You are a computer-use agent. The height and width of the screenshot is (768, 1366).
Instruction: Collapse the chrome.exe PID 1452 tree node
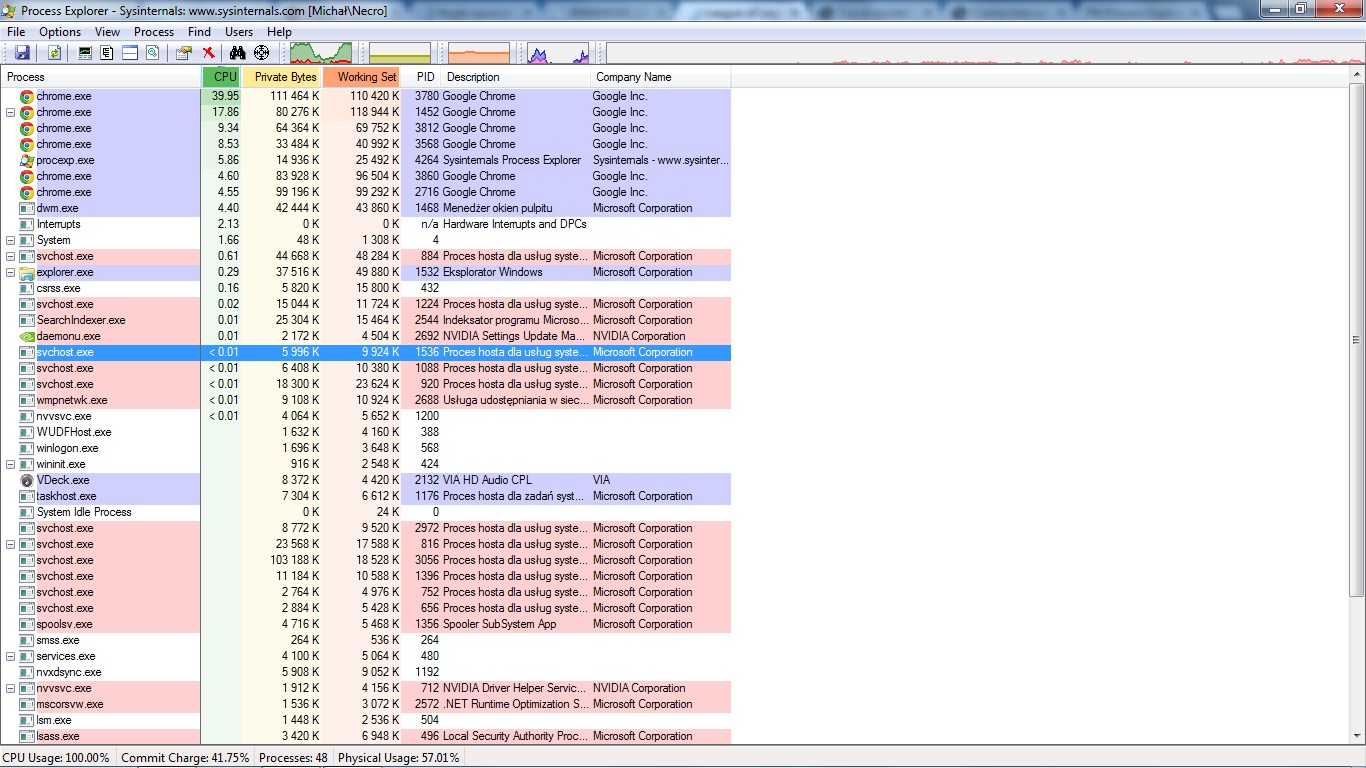11,112
